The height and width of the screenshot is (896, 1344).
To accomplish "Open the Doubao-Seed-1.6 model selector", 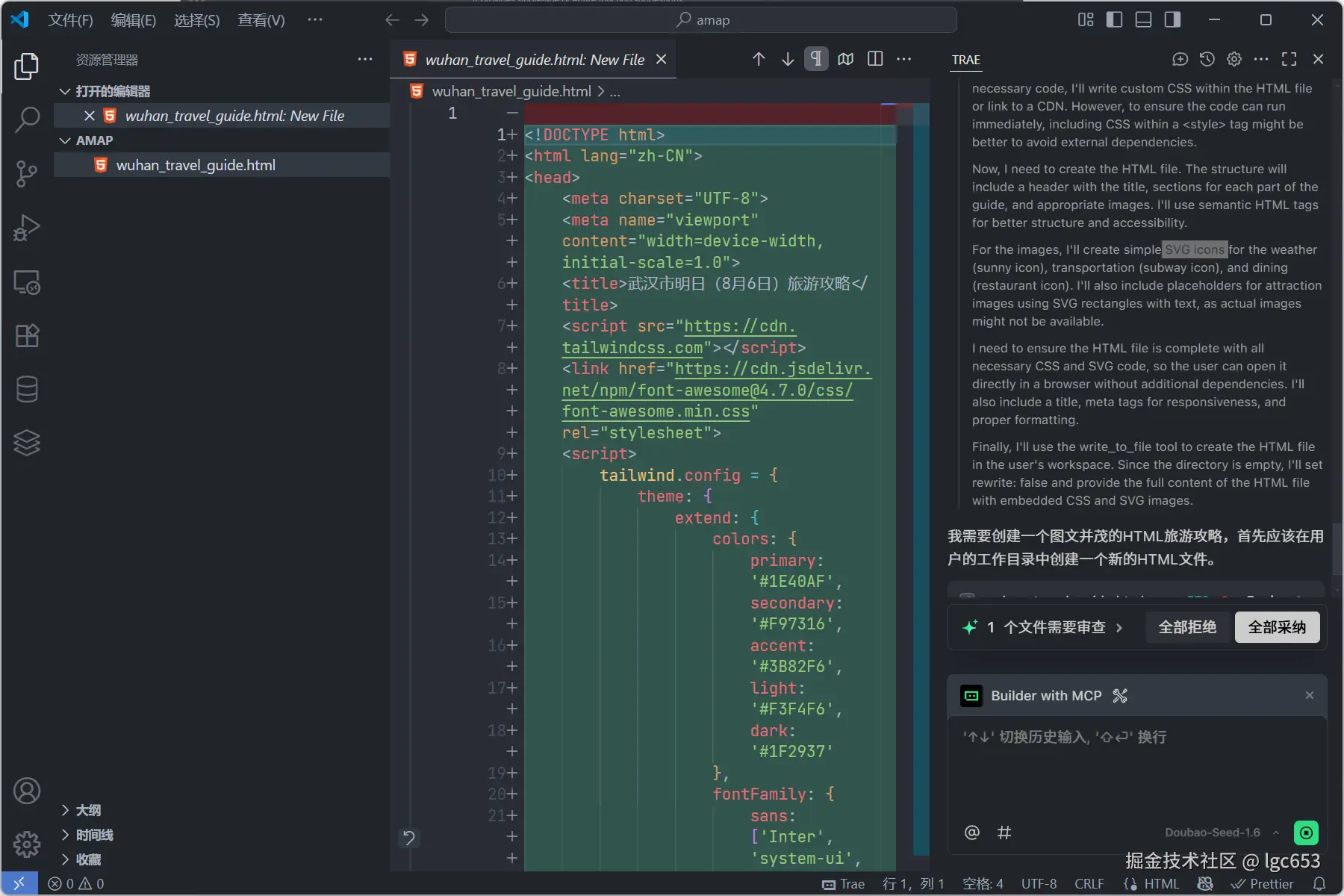I will pos(1222,833).
